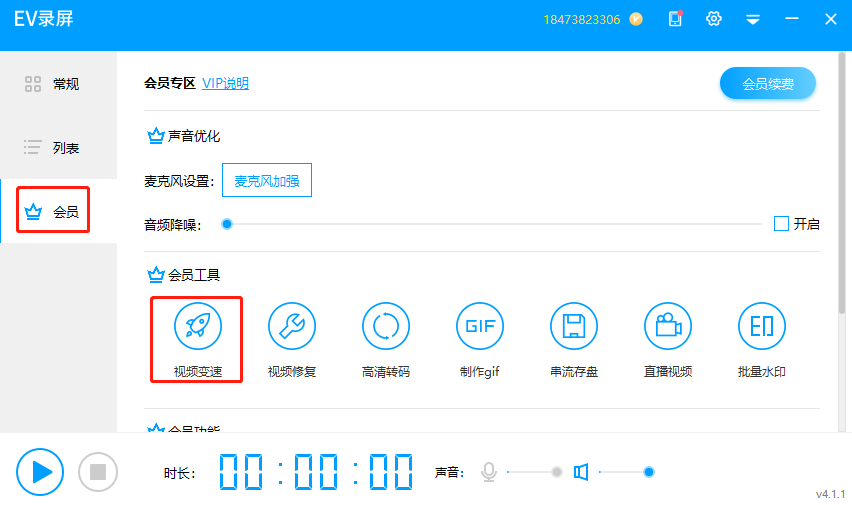Open the title bar dropdown menu arrow
Screen dimensions: 852x505
753,20
